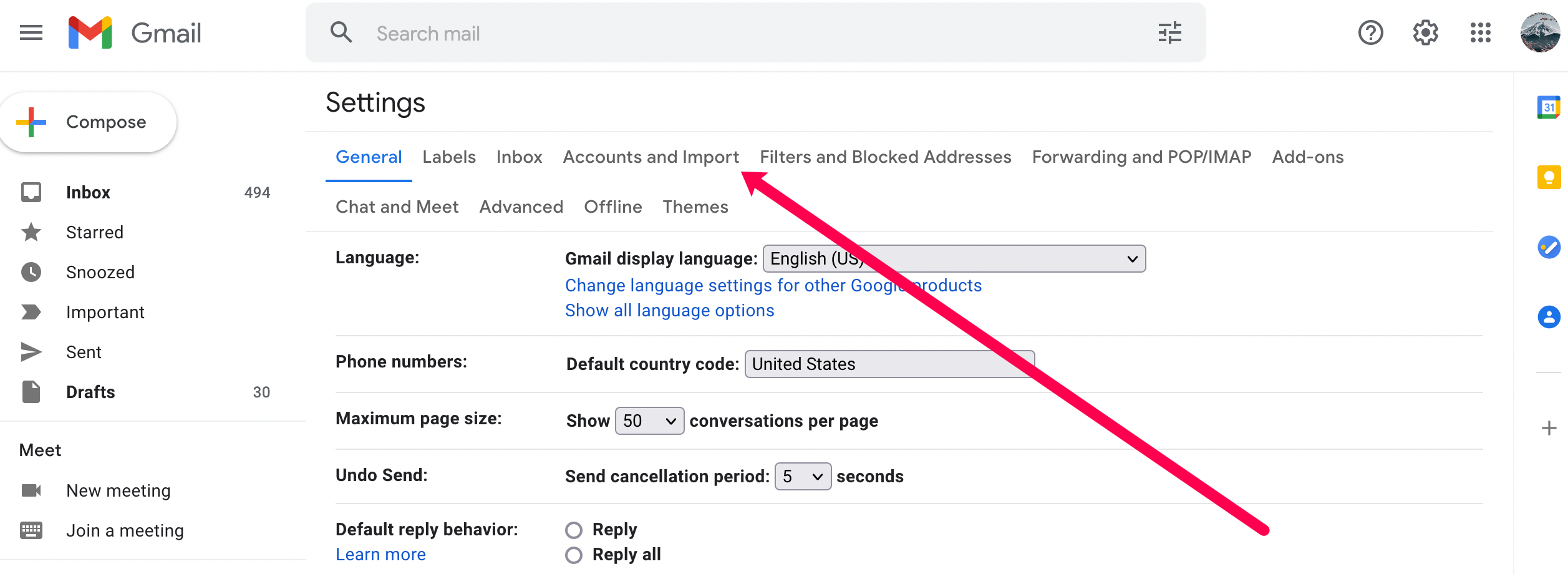
Task: Open the main menu hamburger icon
Action: [31, 33]
